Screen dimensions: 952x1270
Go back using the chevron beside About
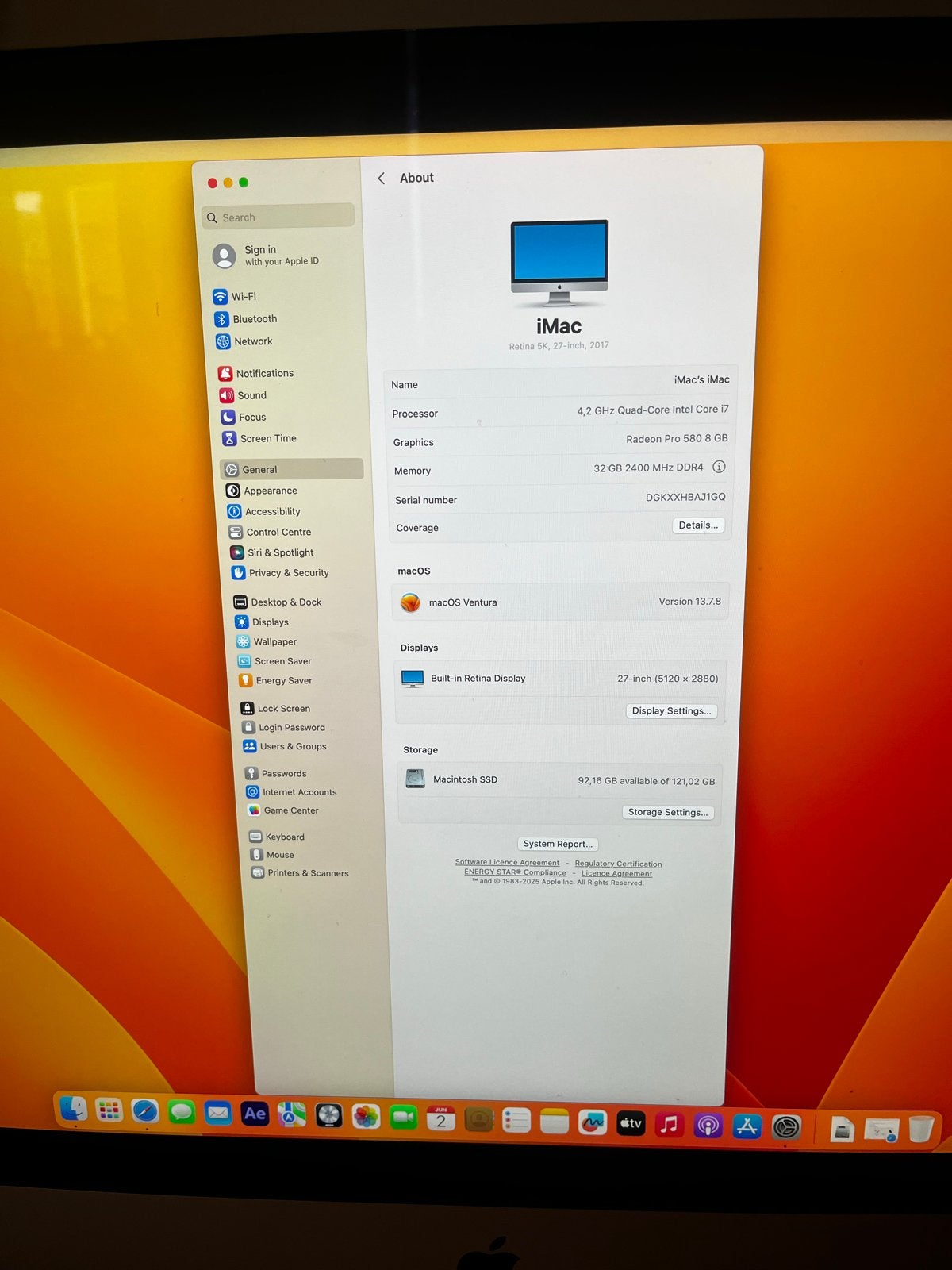coord(382,178)
